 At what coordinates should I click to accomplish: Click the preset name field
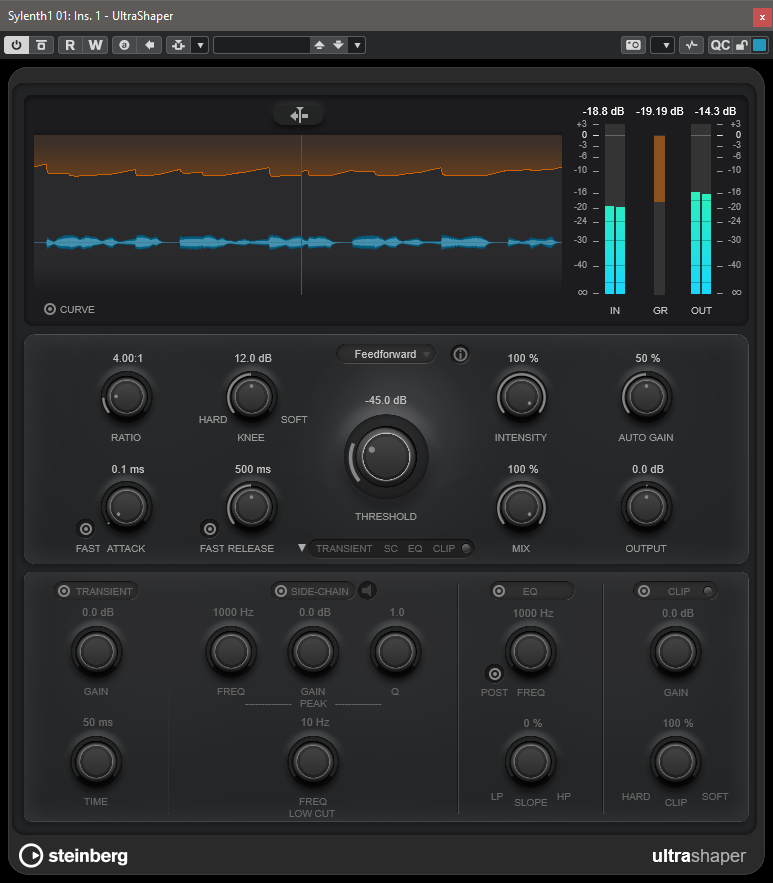point(262,45)
